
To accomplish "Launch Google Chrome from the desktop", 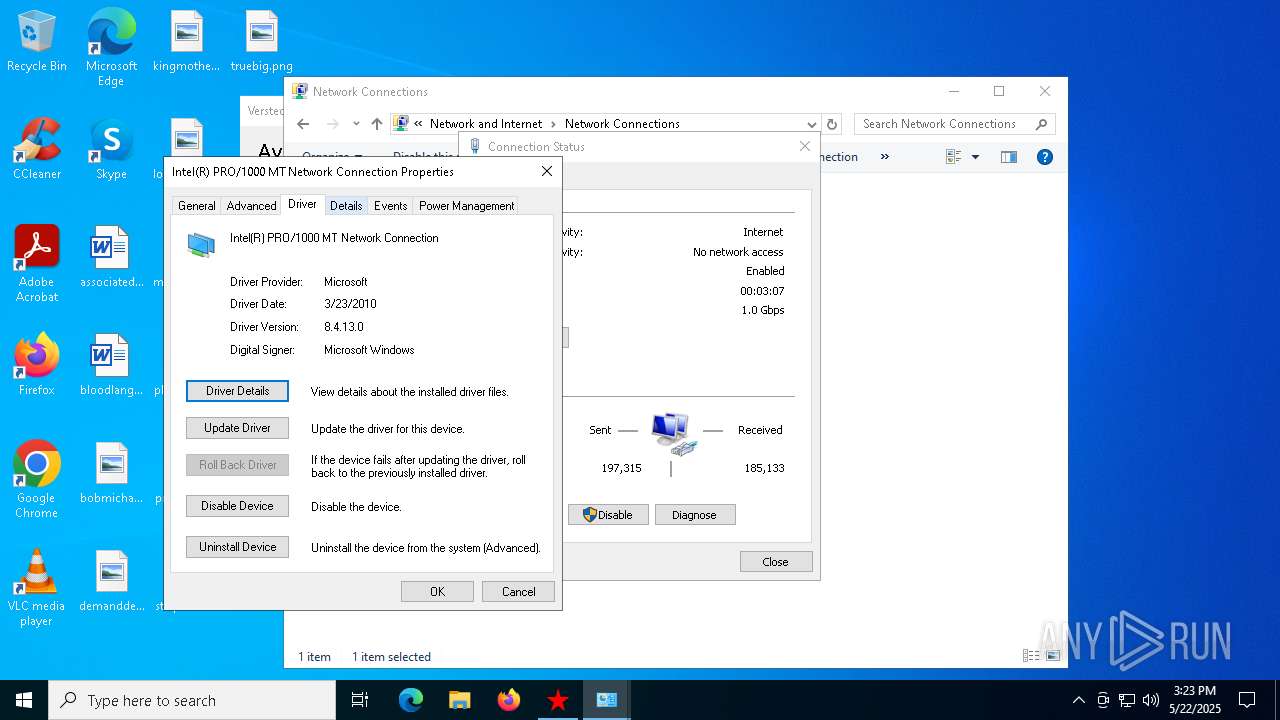I will (x=37, y=479).
